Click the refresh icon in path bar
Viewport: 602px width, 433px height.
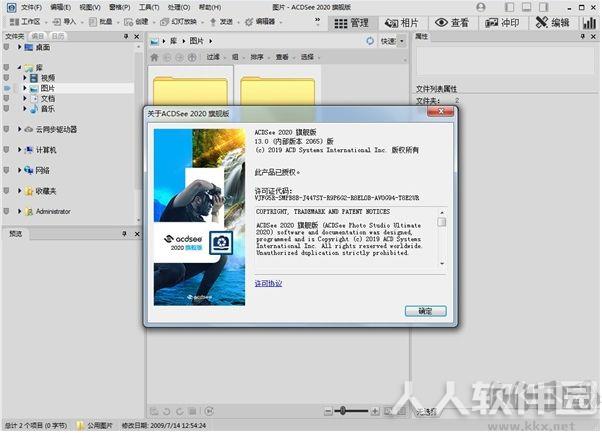370,41
